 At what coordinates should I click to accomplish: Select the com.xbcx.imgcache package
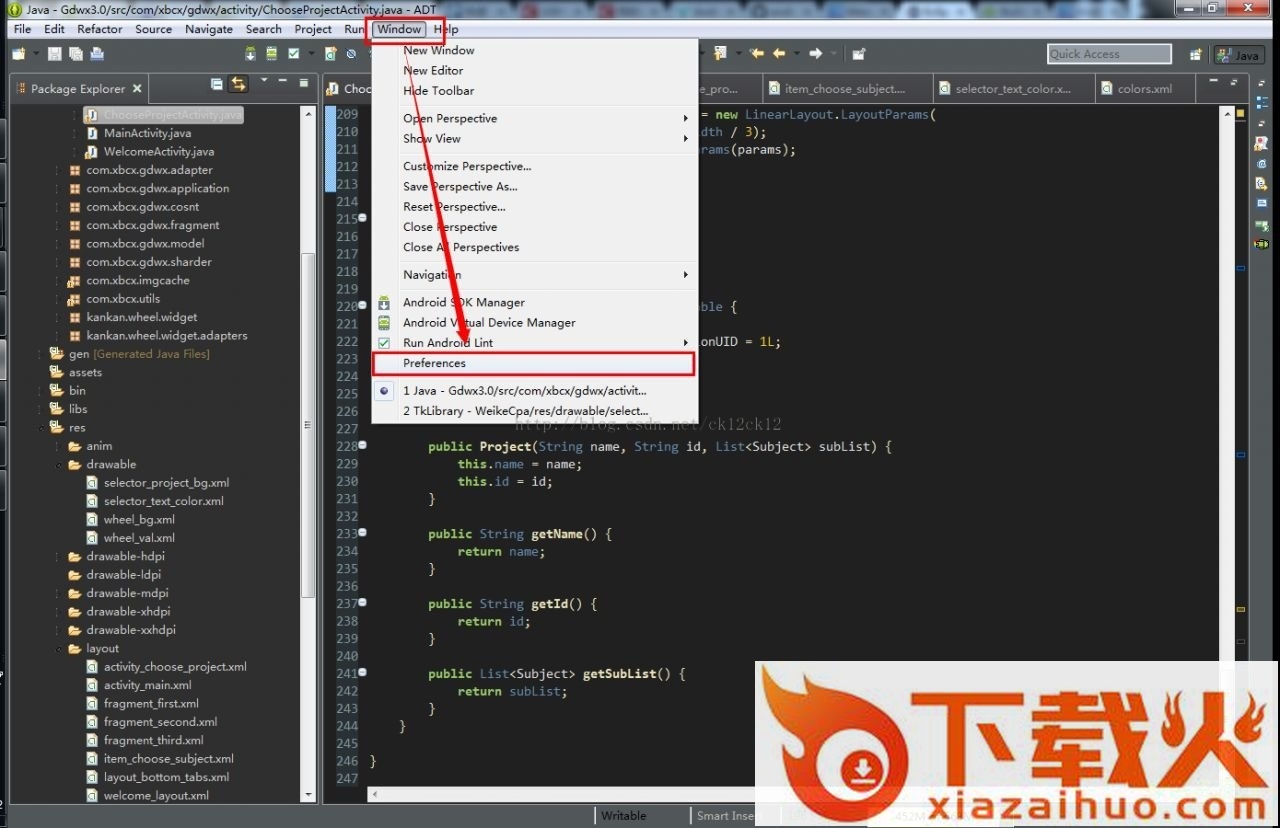pyautogui.click(x=138, y=280)
